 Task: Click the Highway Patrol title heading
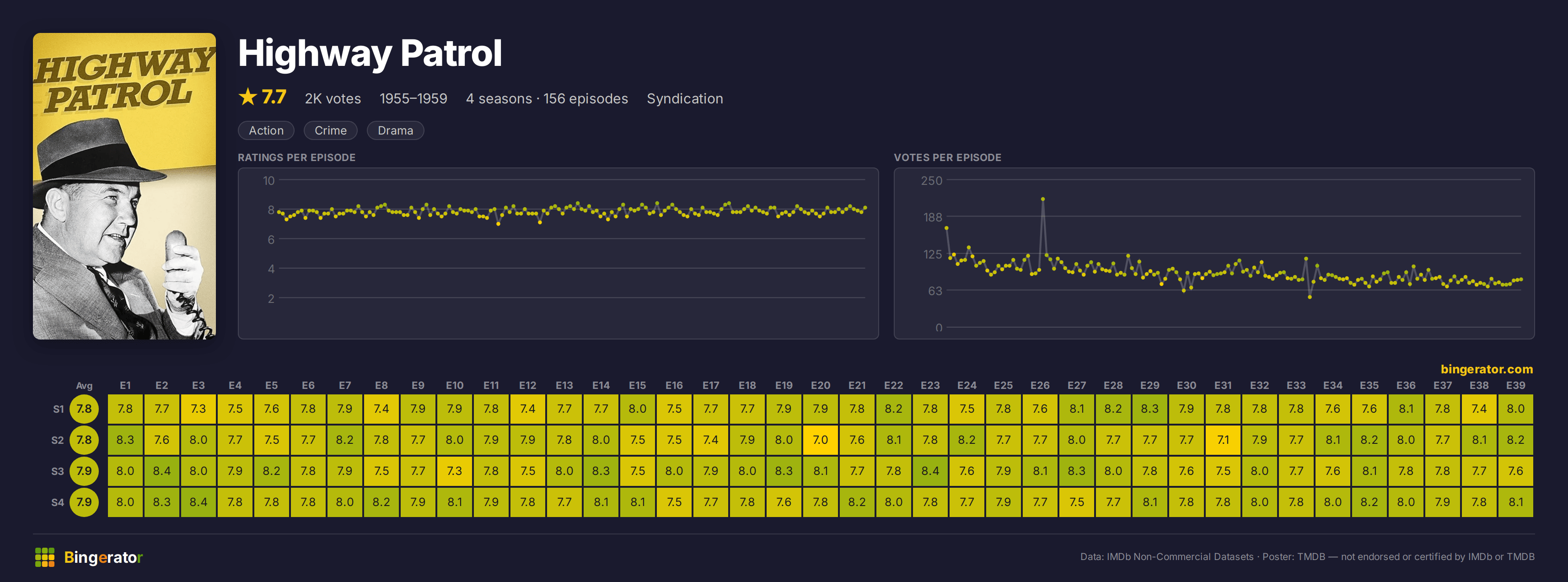point(370,54)
